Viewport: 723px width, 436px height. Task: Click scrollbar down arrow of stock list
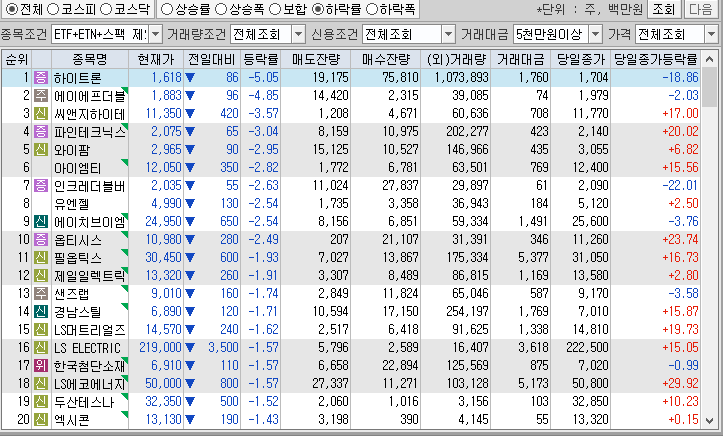click(710, 420)
